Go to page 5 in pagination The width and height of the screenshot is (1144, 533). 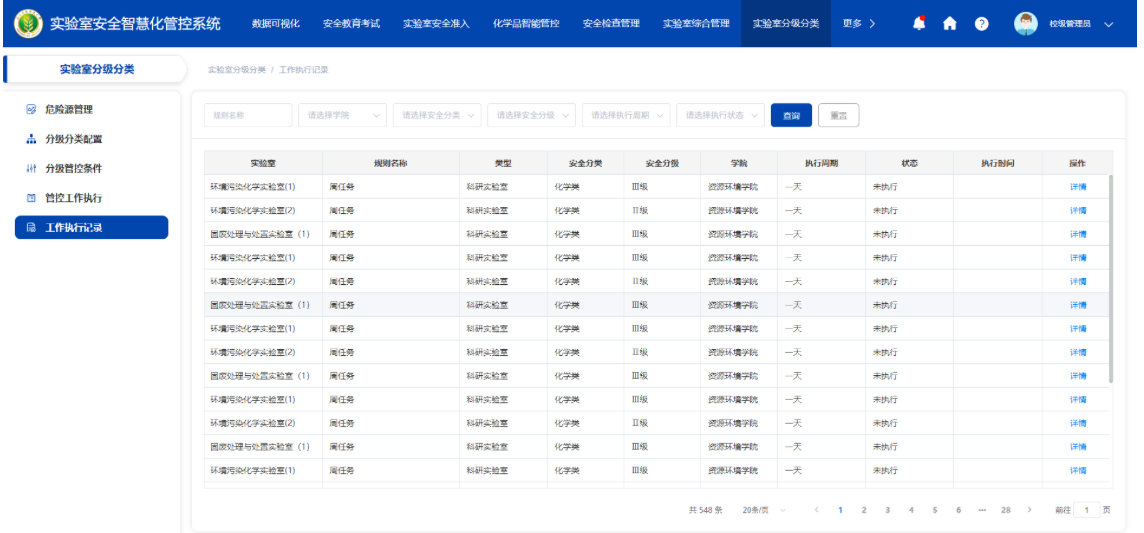[935, 510]
